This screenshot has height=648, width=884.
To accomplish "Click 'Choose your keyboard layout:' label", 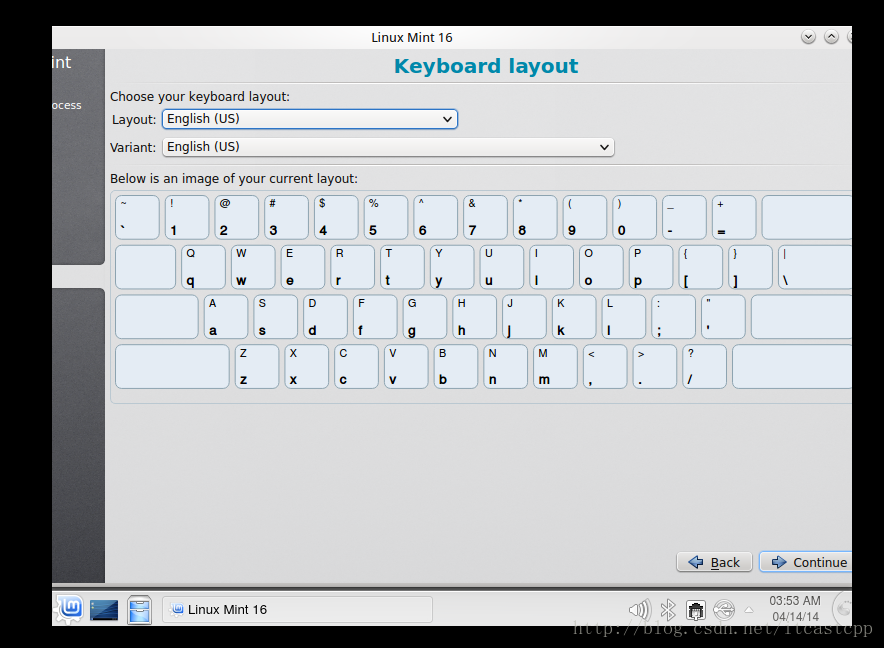I will point(200,96).
